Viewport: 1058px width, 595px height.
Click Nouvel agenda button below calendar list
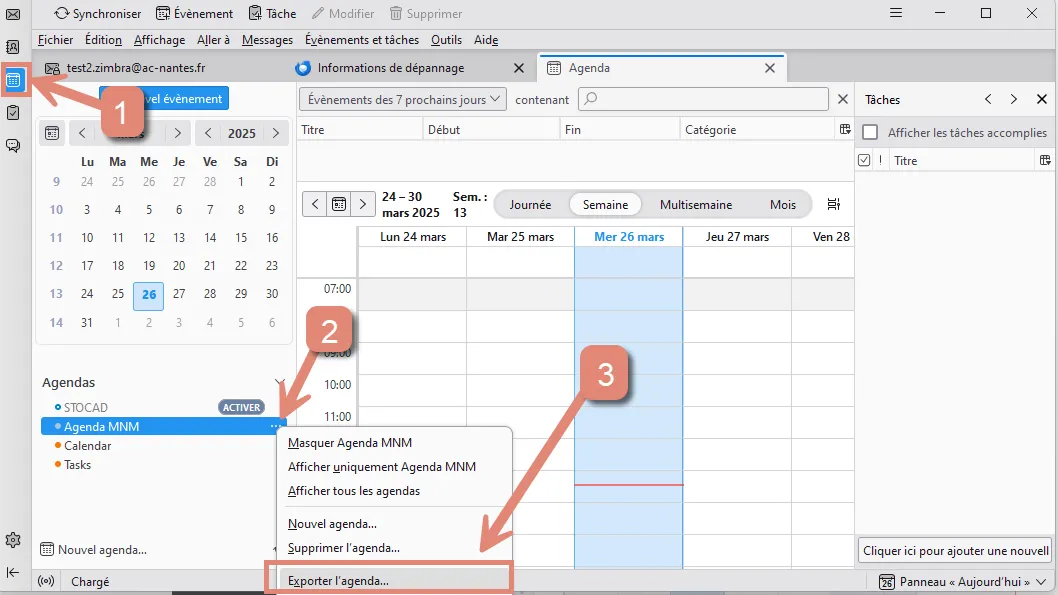point(94,549)
